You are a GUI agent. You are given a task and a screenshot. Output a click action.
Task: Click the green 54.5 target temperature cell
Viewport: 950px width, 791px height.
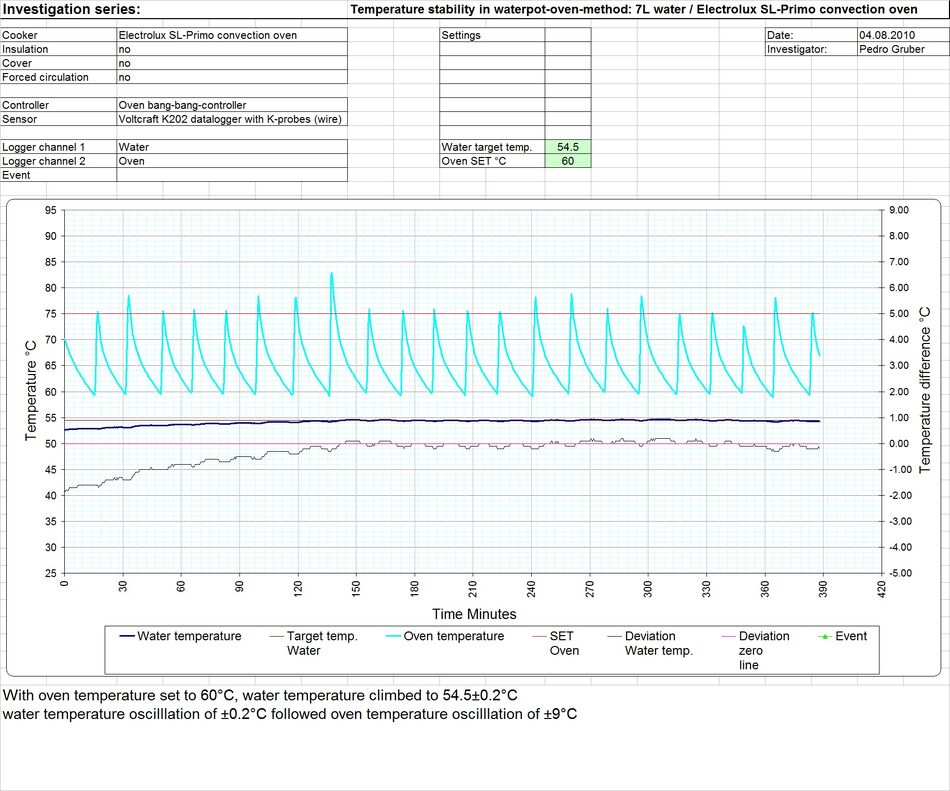point(568,147)
